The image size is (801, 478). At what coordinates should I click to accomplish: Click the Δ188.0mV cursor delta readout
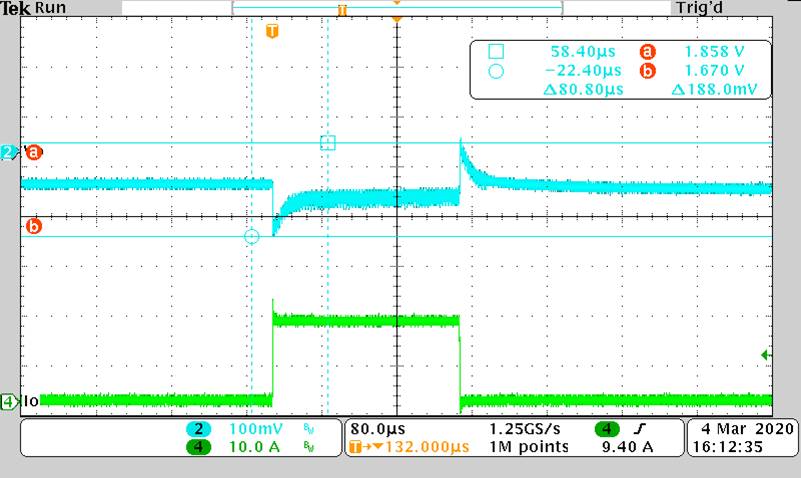tap(707, 89)
